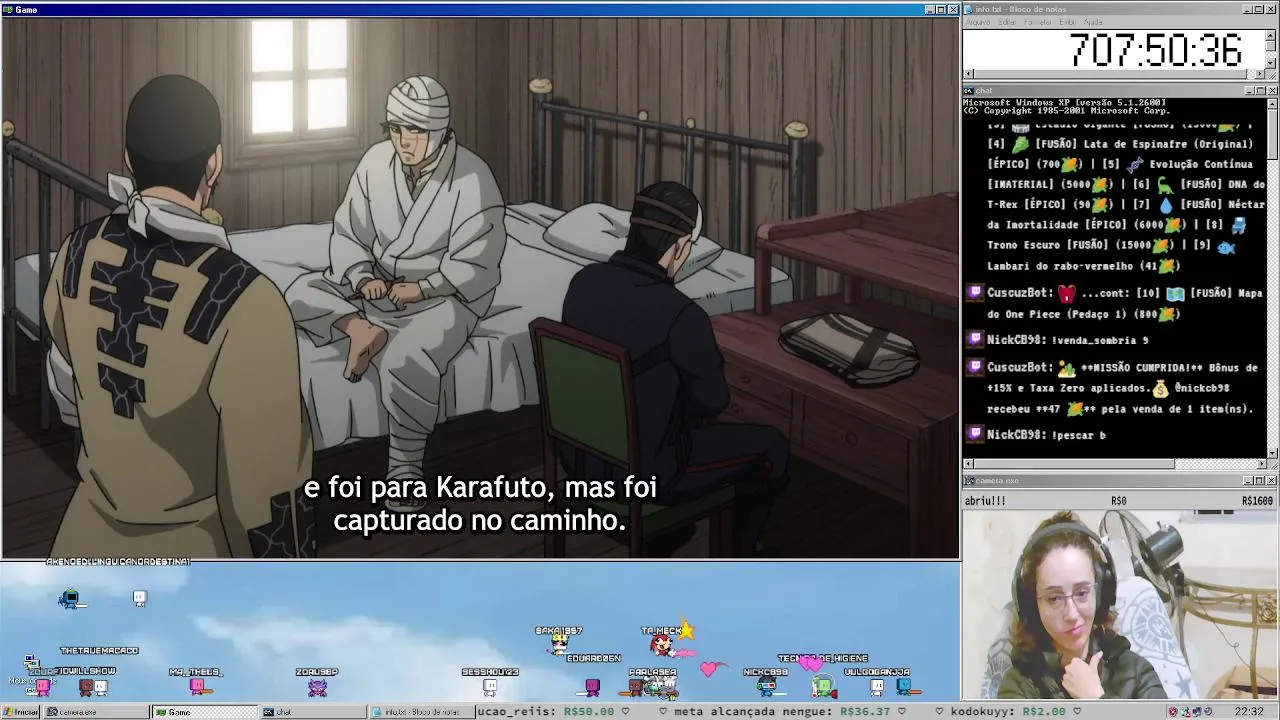Maximize the chat window
The height and width of the screenshot is (720, 1280).
coord(1260,91)
